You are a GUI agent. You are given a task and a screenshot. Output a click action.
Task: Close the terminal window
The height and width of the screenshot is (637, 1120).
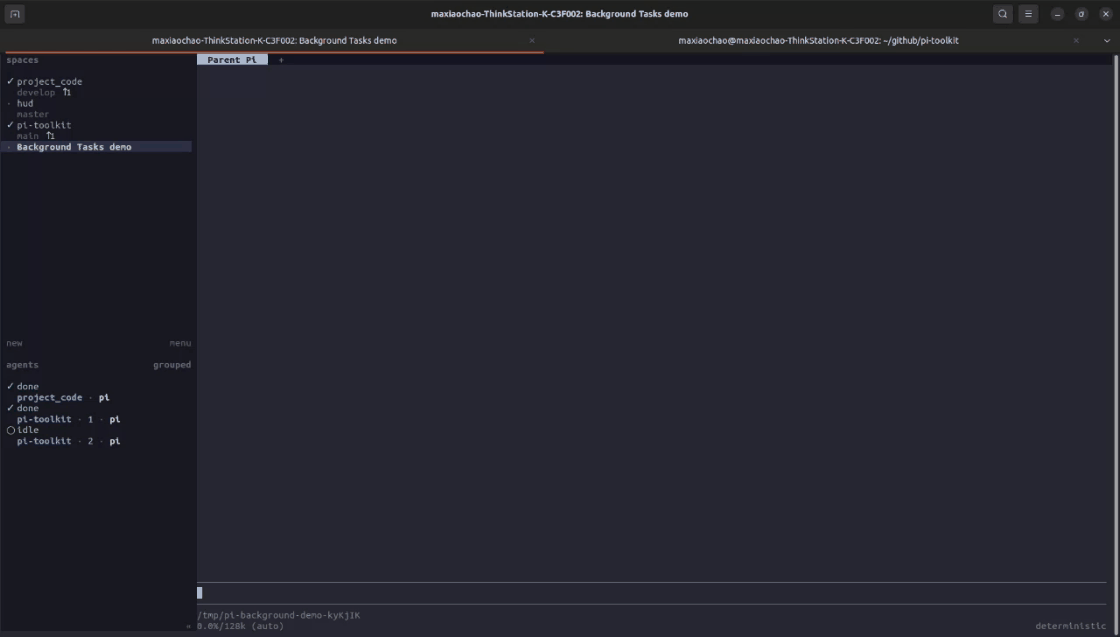pyautogui.click(x=1106, y=14)
